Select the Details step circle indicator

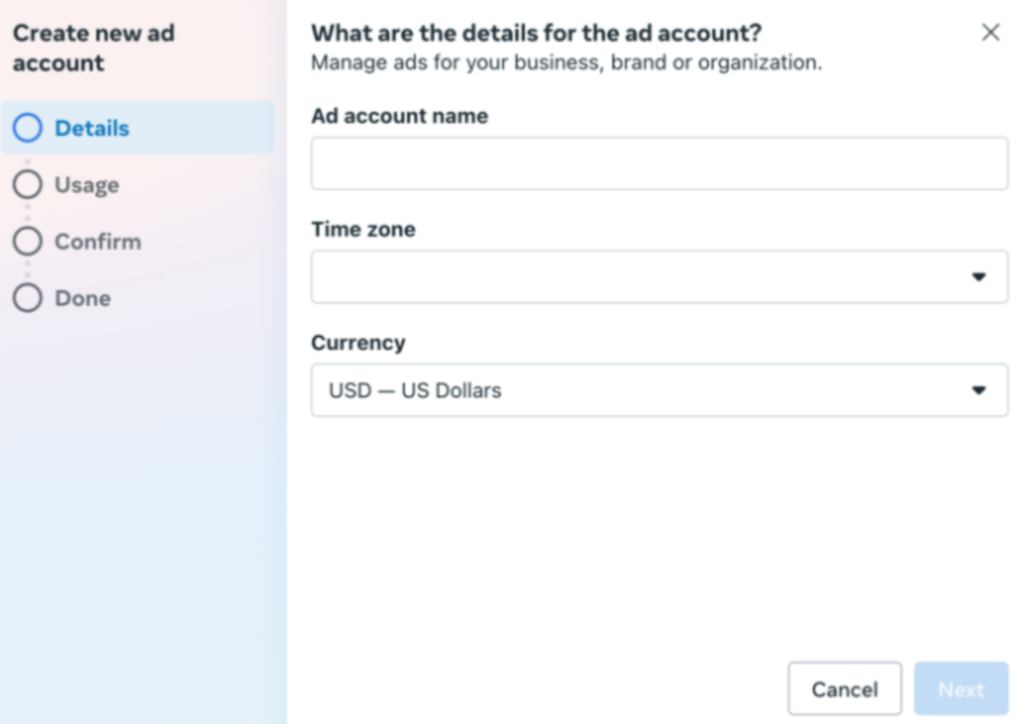[x=27, y=128]
